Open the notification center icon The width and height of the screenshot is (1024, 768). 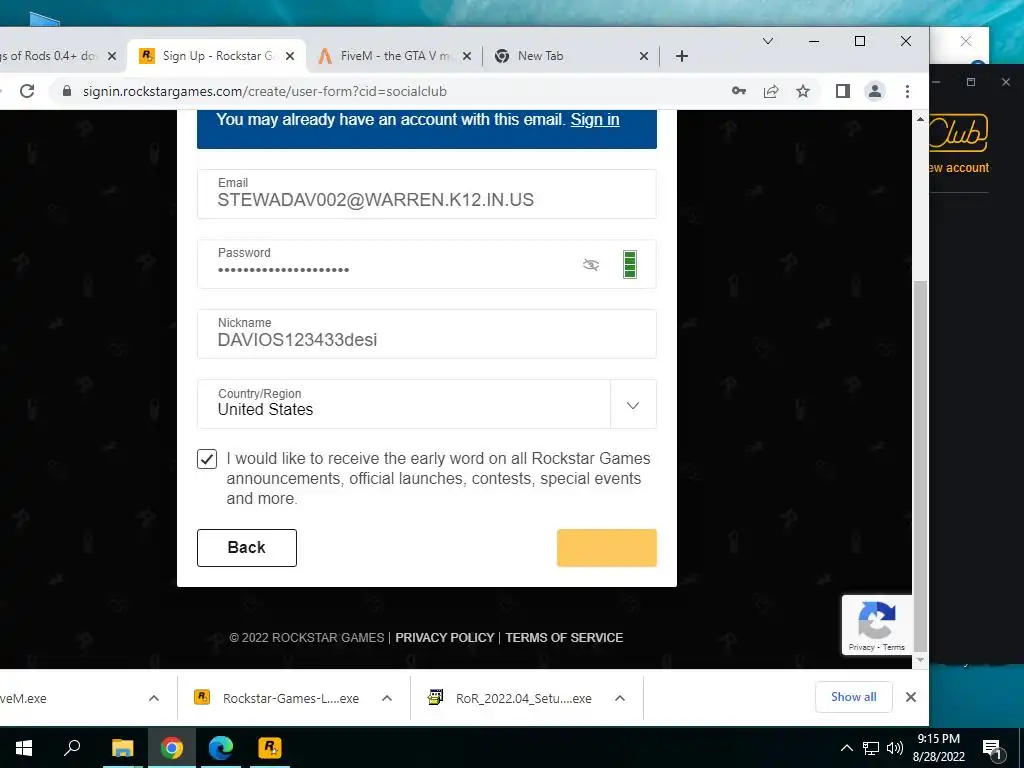tap(993, 748)
